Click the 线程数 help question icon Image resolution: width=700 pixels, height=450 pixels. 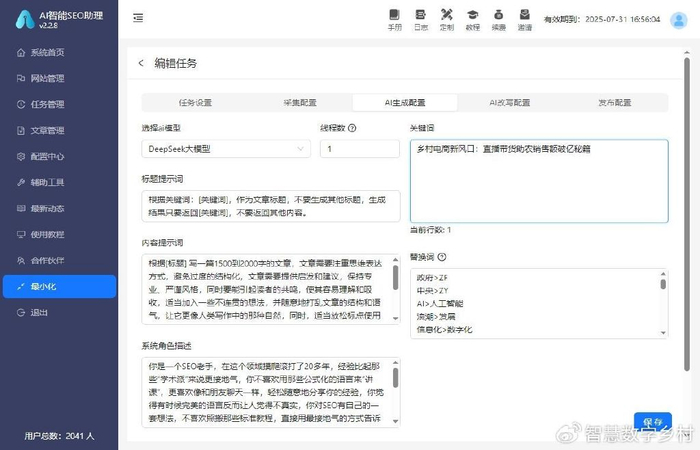(x=352, y=128)
